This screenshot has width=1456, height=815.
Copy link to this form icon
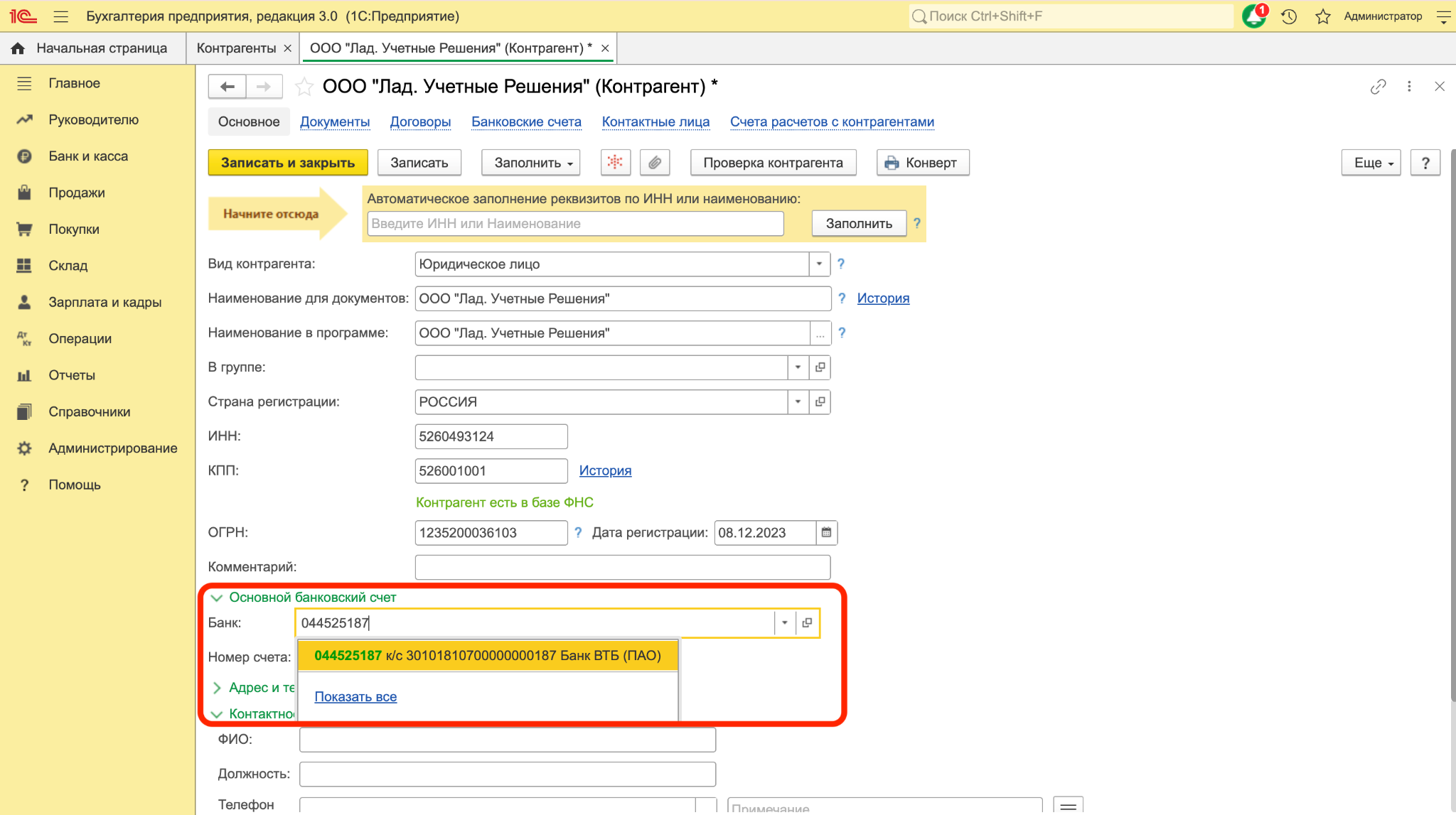coord(1378,87)
